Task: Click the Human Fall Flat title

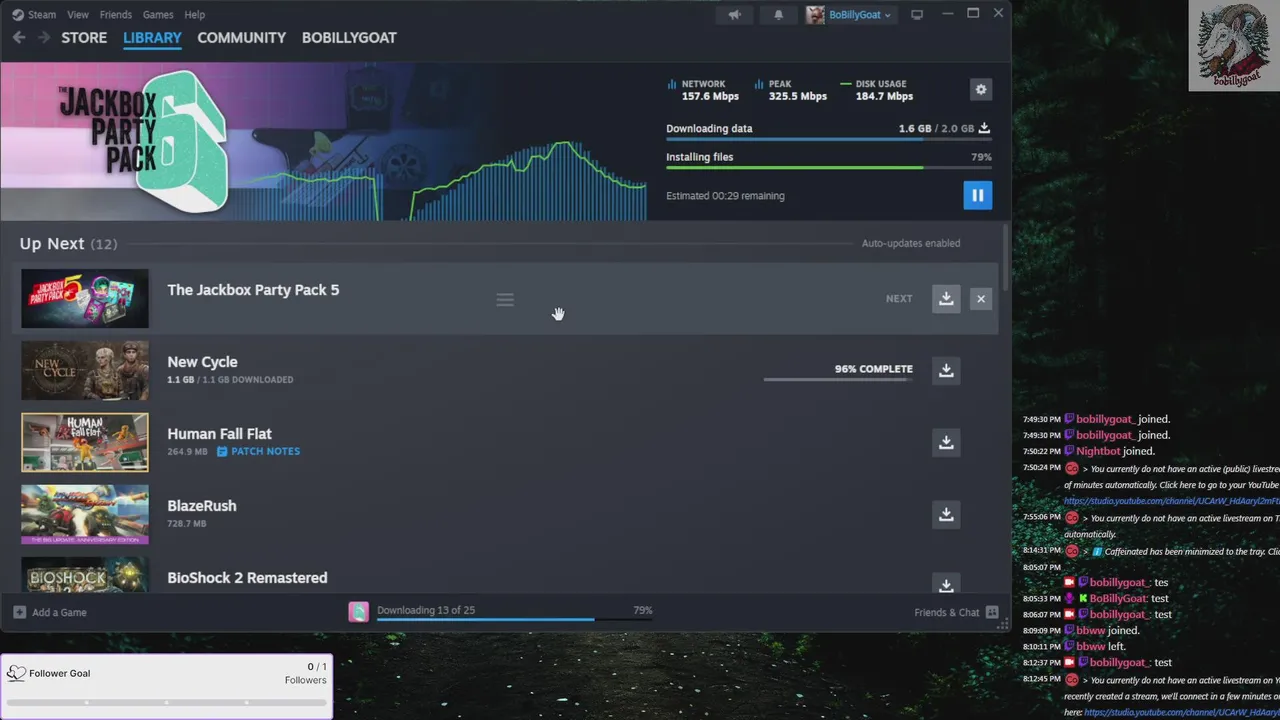Action: coord(219,434)
